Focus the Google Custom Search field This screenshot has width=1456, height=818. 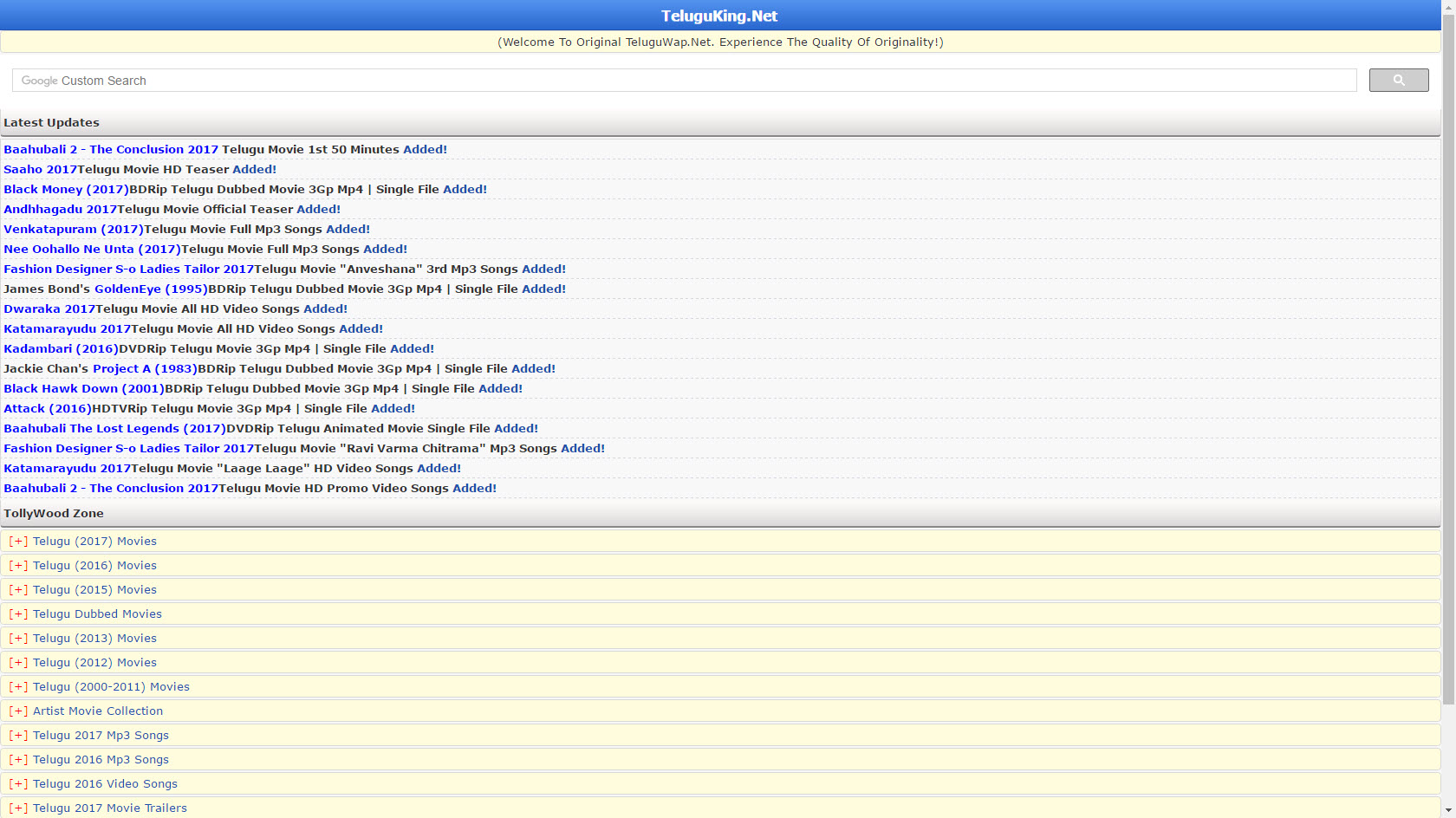(685, 80)
